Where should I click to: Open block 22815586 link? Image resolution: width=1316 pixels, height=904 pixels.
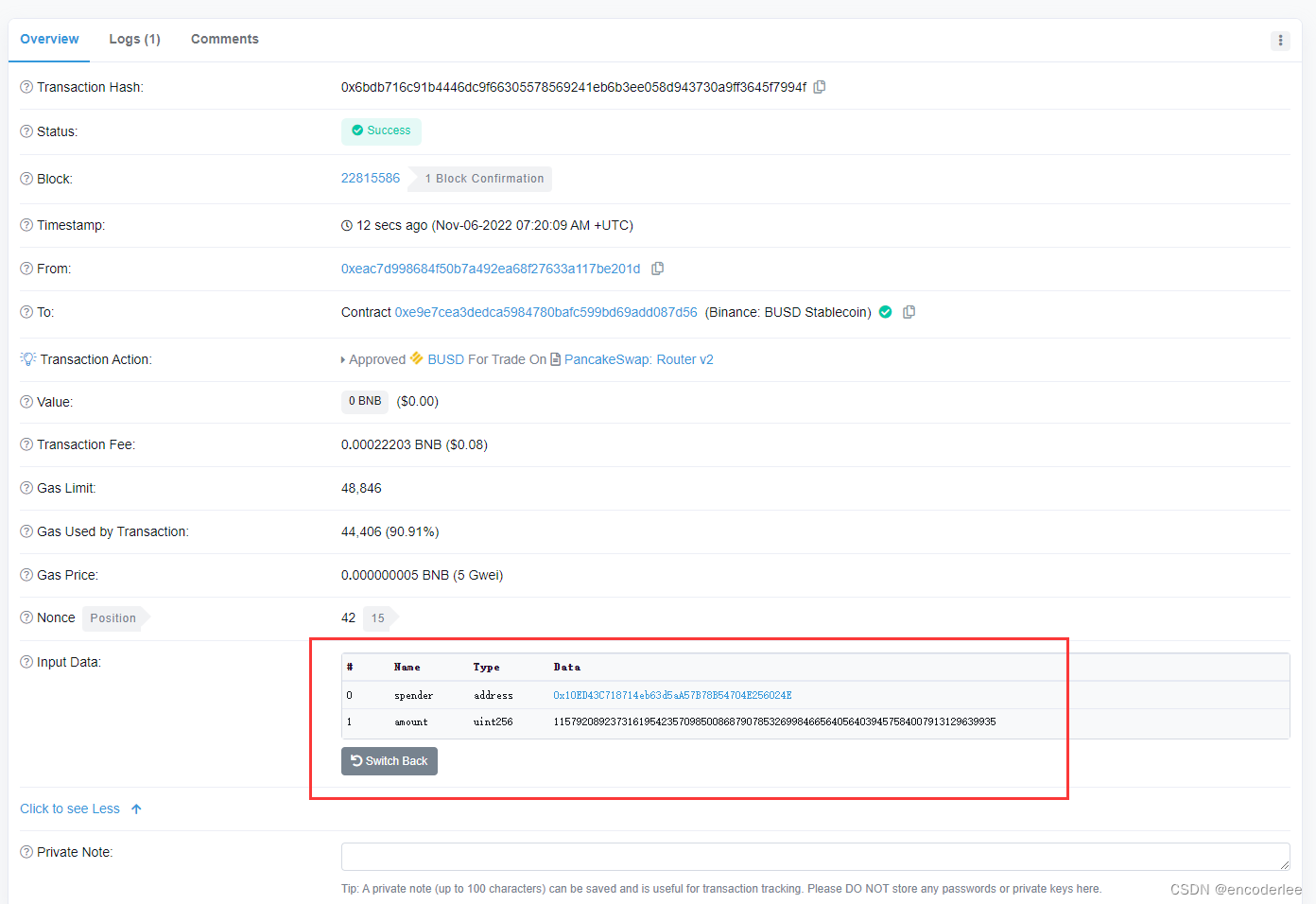371,178
